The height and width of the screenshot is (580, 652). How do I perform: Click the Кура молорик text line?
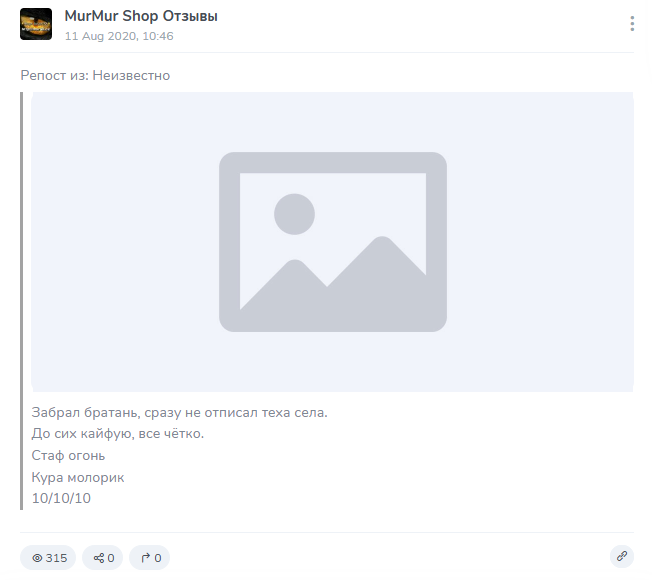(x=77, y=478)
